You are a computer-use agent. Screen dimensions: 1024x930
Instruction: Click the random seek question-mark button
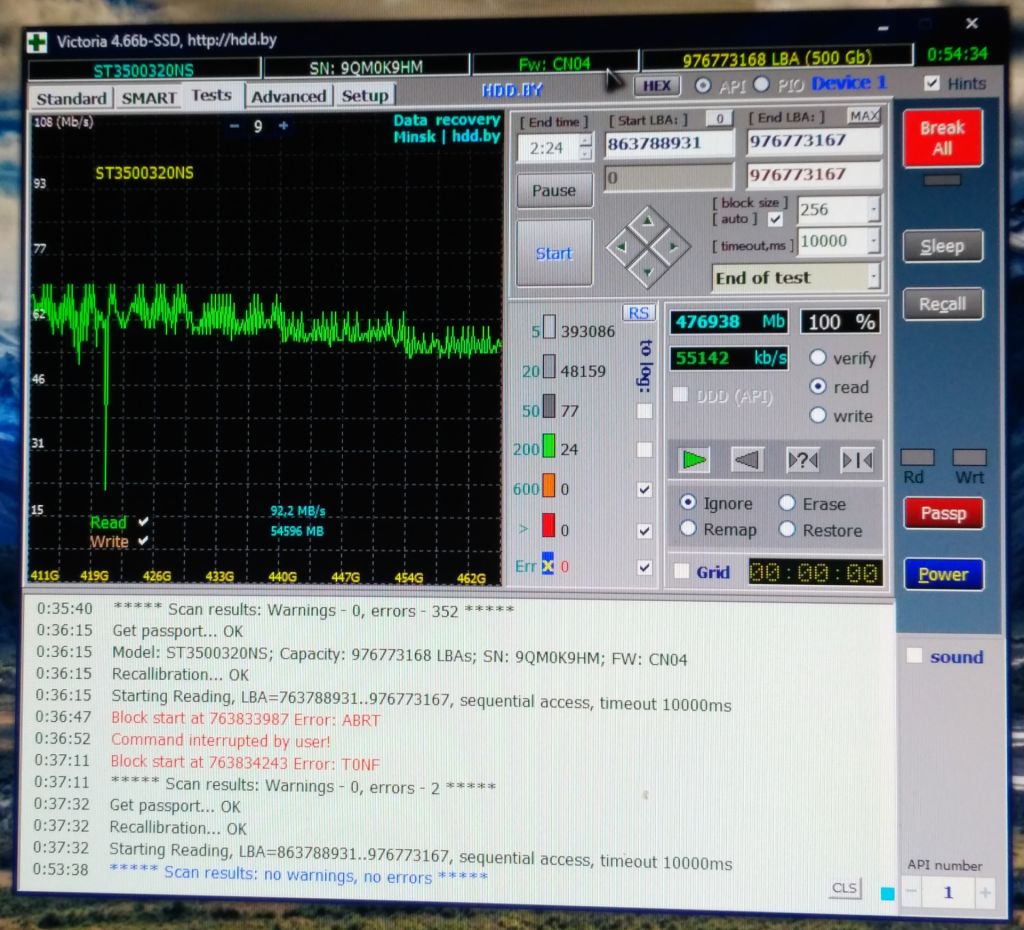(x=802, y=461)
